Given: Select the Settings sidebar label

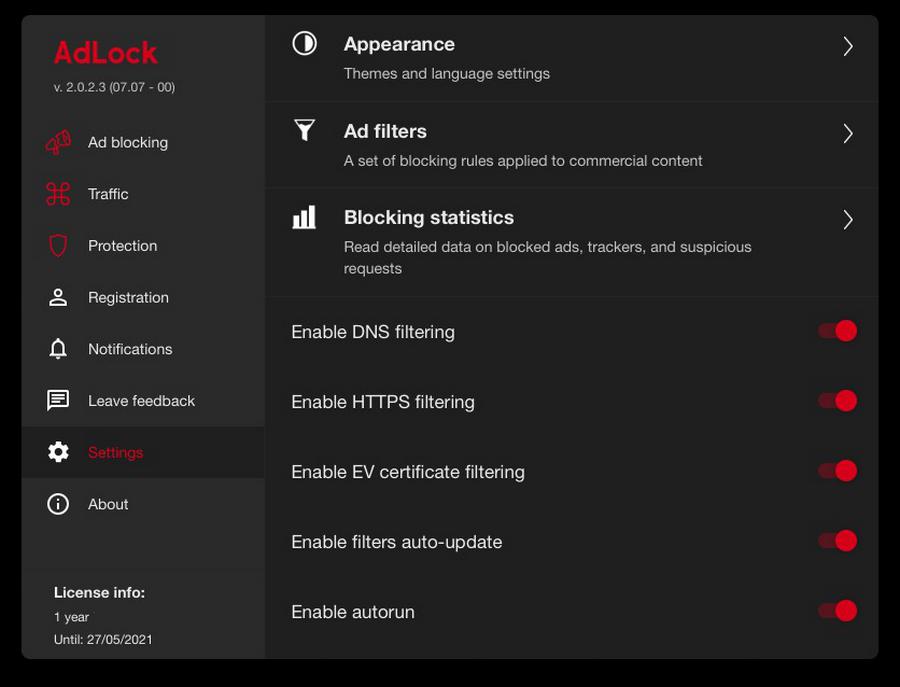Looking at the screenshot, I should coord(115,452).
